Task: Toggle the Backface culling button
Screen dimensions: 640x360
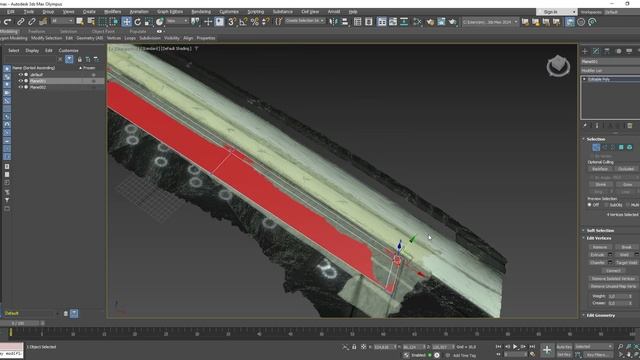Action: click(x=600, y=169)
